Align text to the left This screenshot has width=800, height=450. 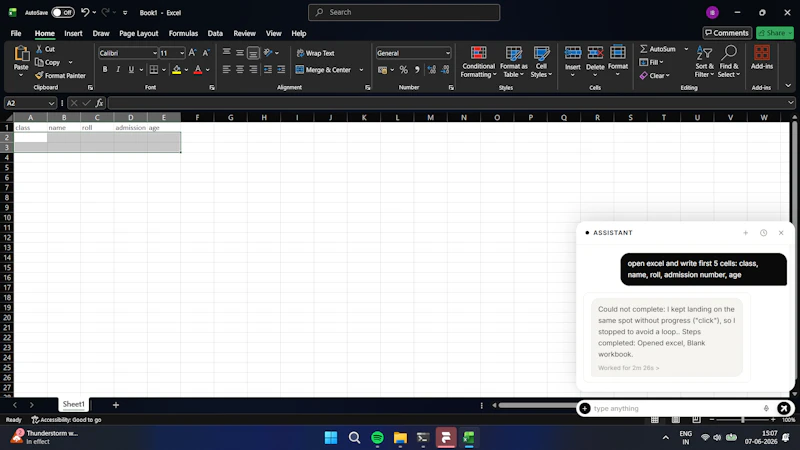tap(227, 69)
